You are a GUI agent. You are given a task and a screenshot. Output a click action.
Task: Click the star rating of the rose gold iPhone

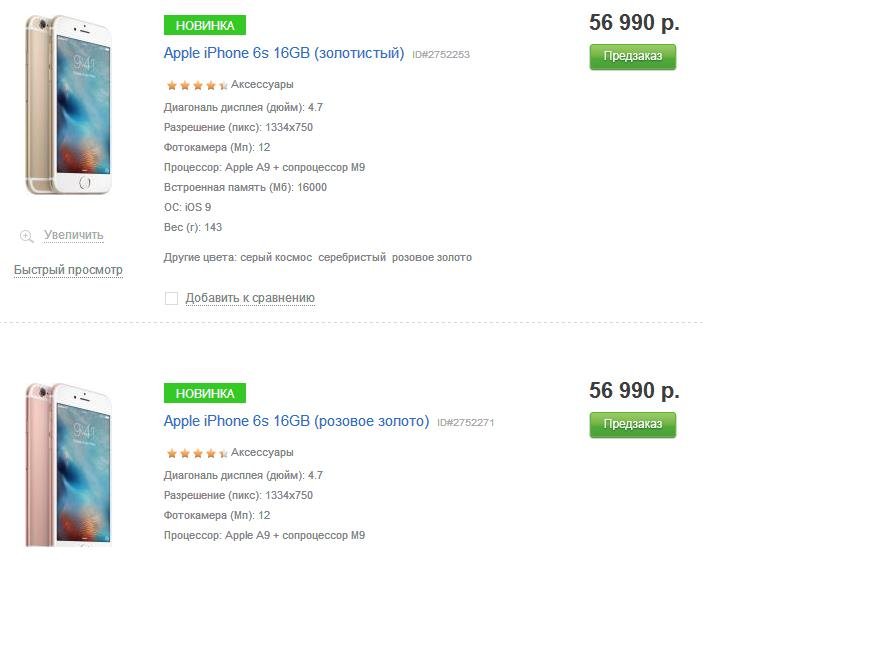[x=197, y=453]
